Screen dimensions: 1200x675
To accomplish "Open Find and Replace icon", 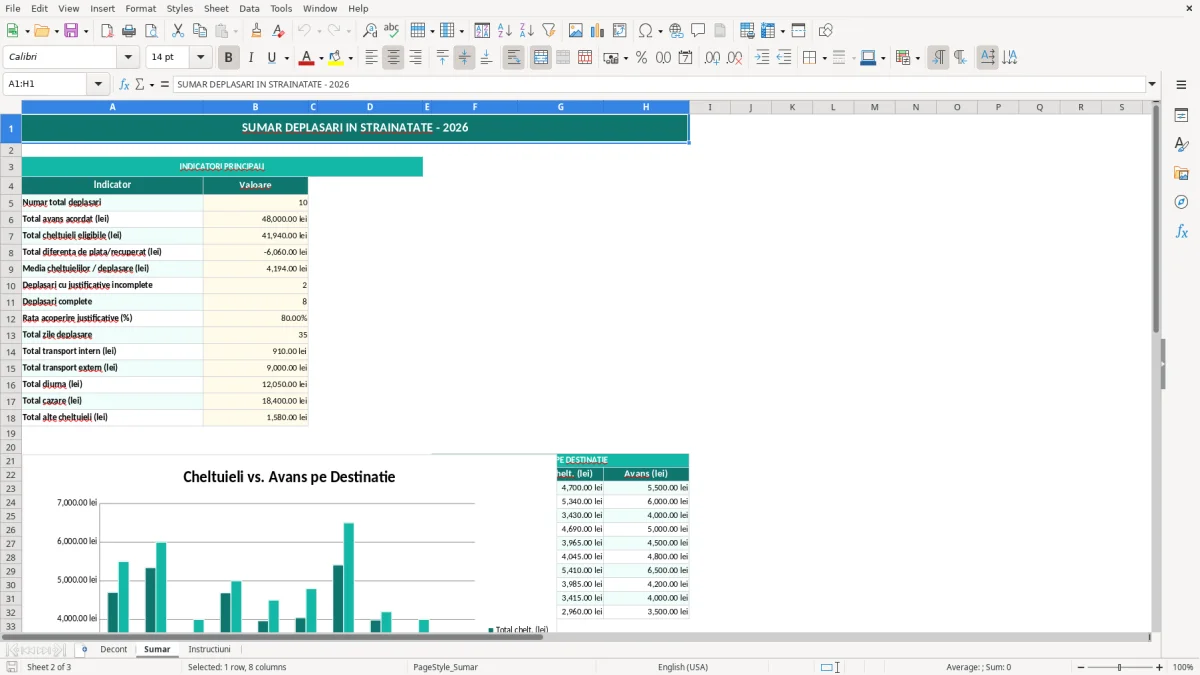I will tap(369, 31).
